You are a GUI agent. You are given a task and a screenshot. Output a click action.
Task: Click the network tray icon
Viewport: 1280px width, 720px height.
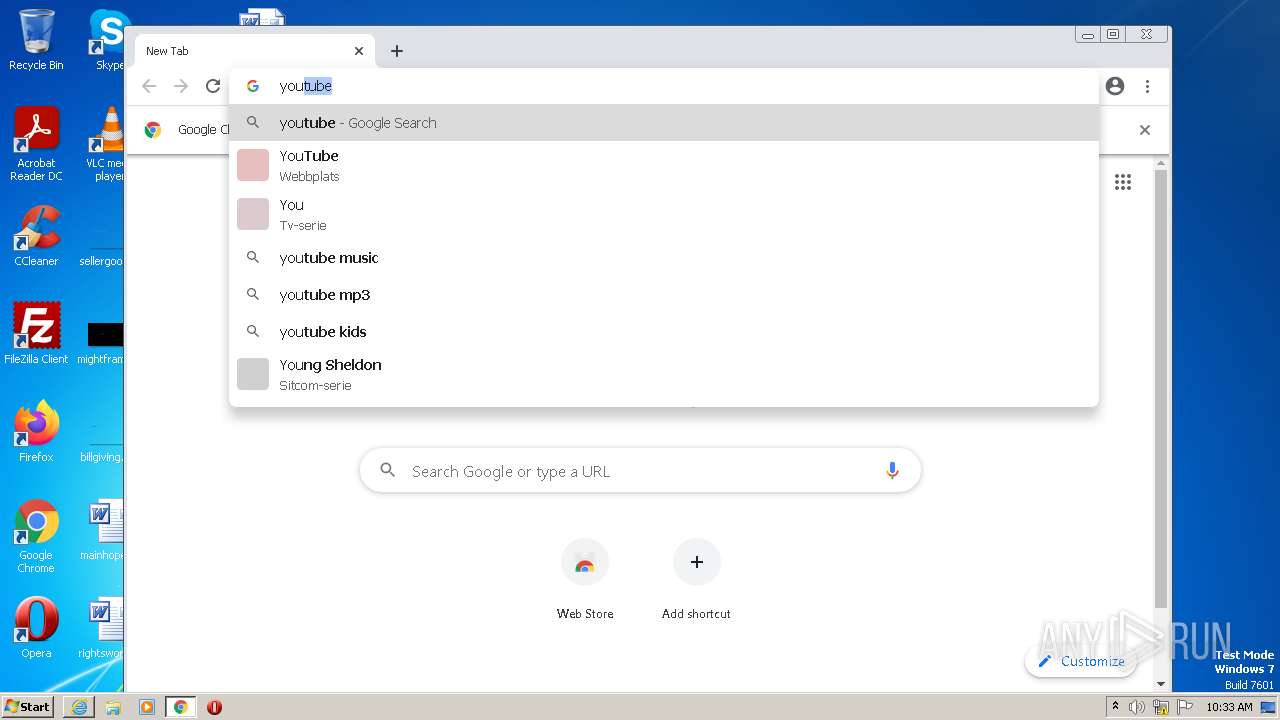(x=1160, y=707)
